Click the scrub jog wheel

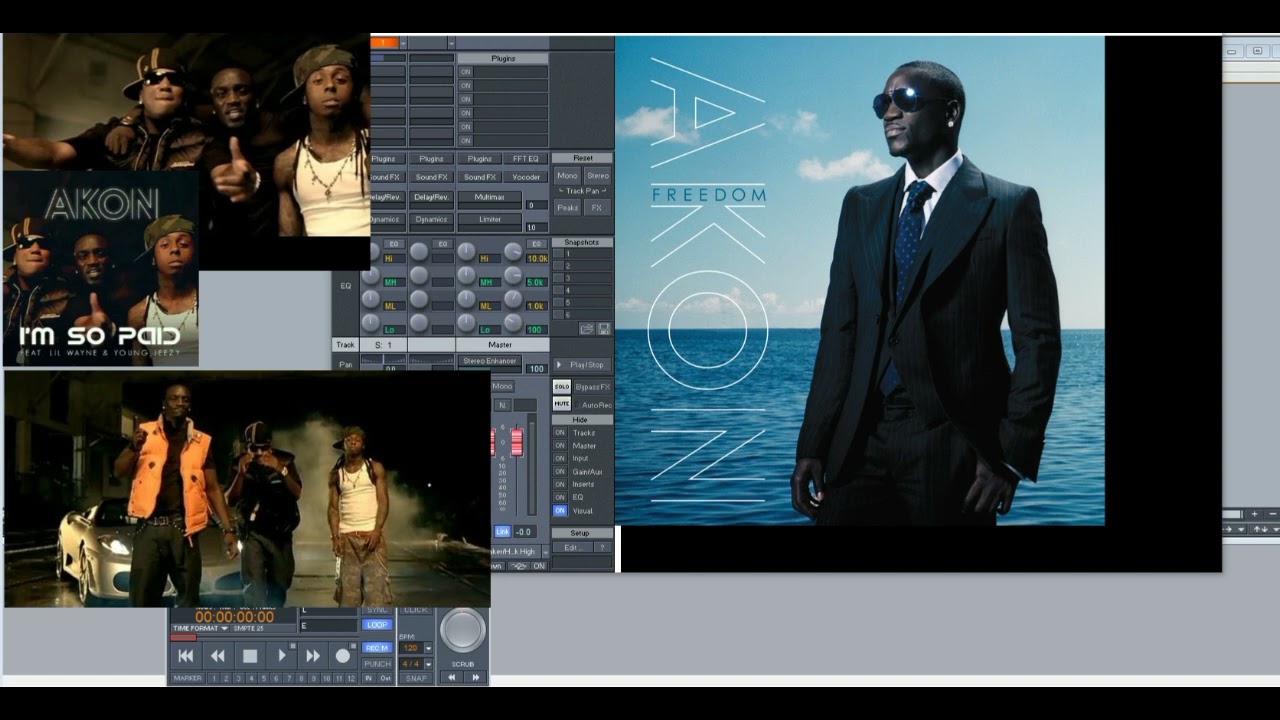coord(463,629)
